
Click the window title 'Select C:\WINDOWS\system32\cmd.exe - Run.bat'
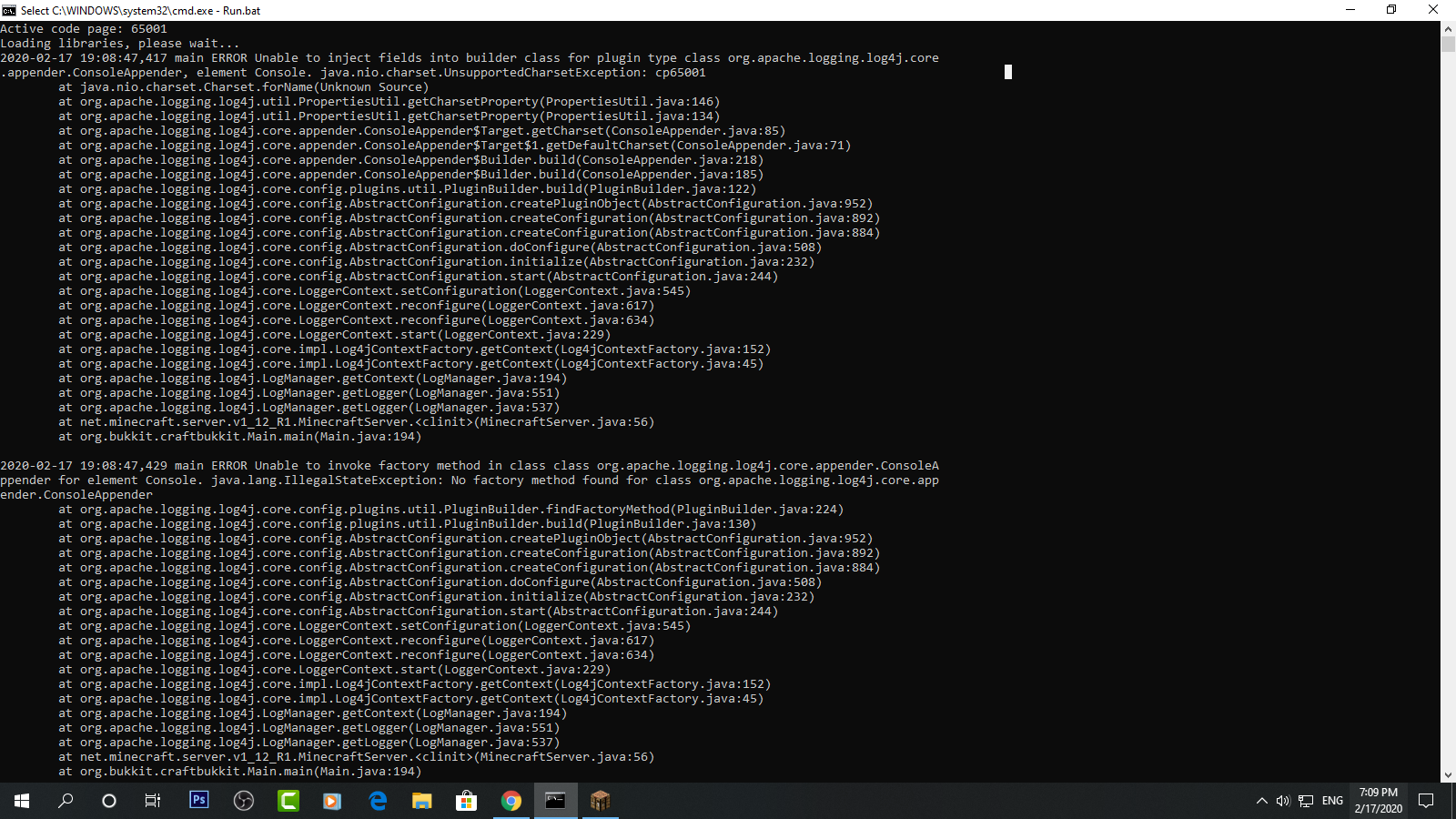click(x=140, y=10)
